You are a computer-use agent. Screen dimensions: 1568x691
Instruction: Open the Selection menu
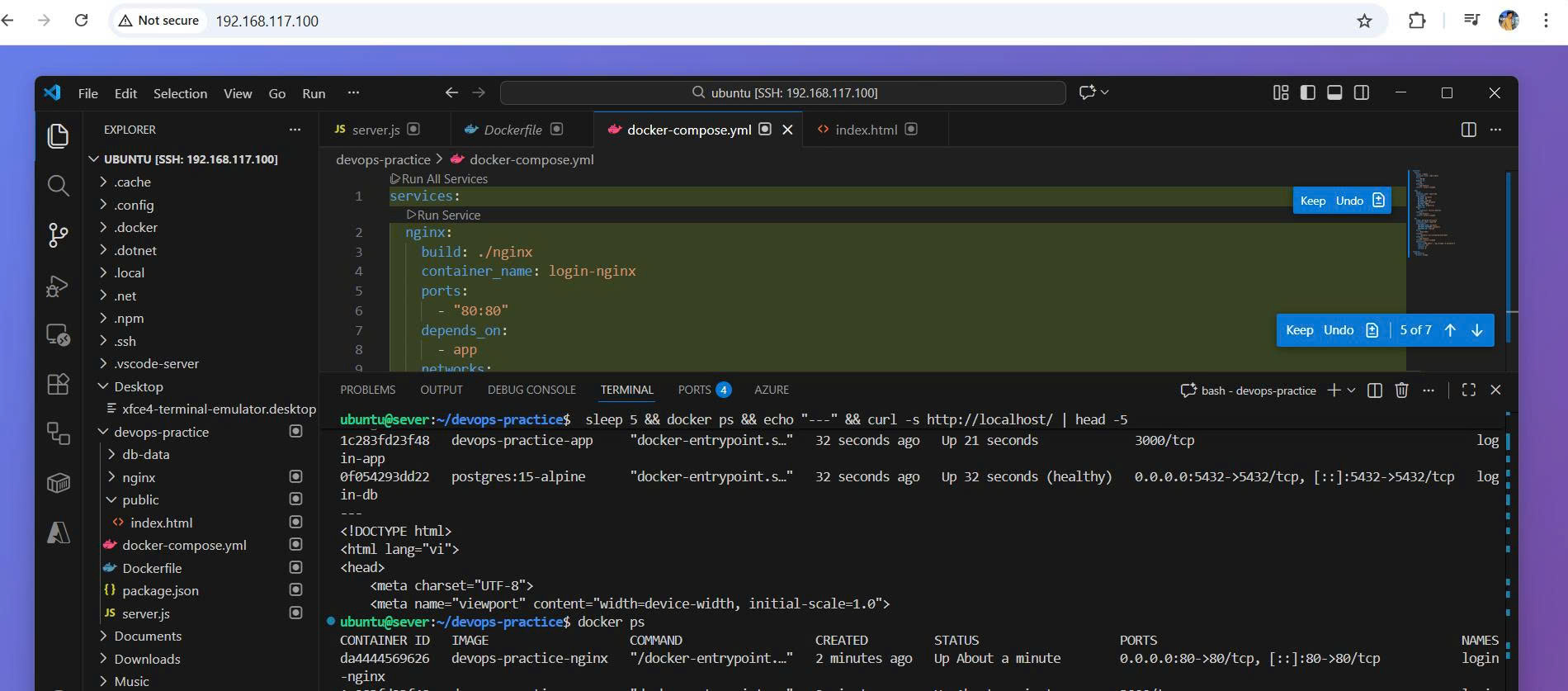(180, 93)
